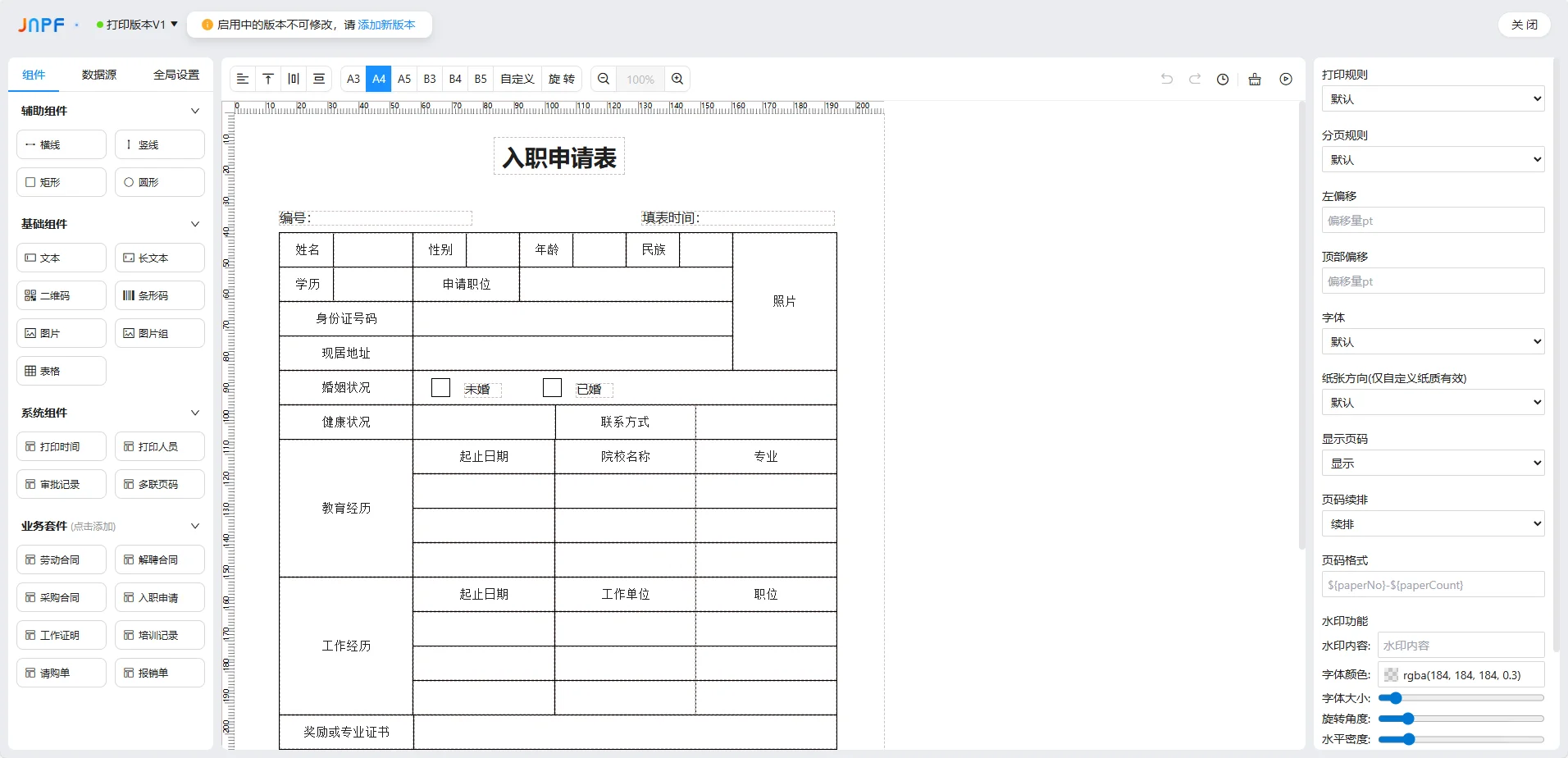Open version history via the clock icon
The width and height of the screenshot is (1568, 758).
coord(1222,79)
